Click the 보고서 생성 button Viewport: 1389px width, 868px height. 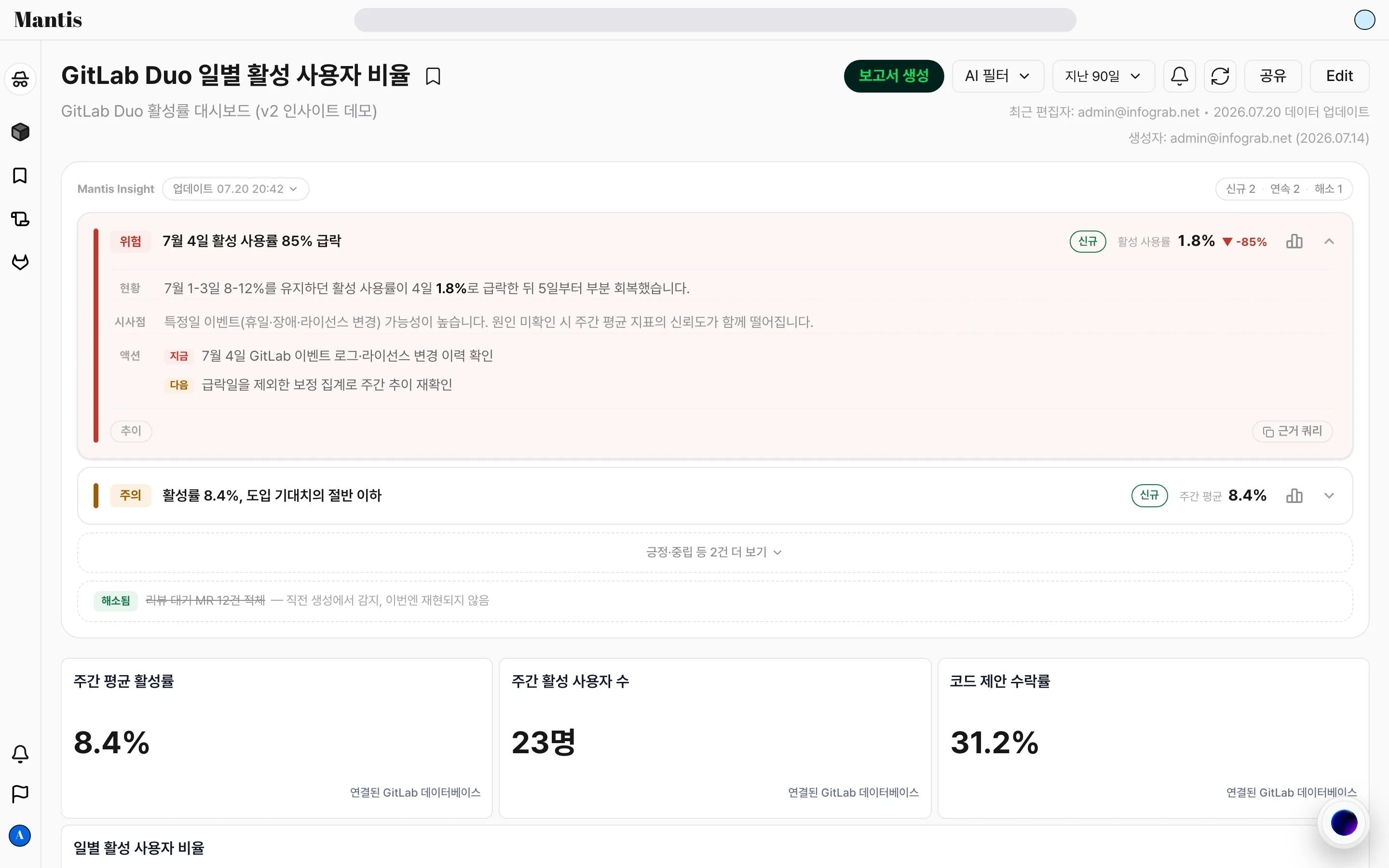click(894, 76)
